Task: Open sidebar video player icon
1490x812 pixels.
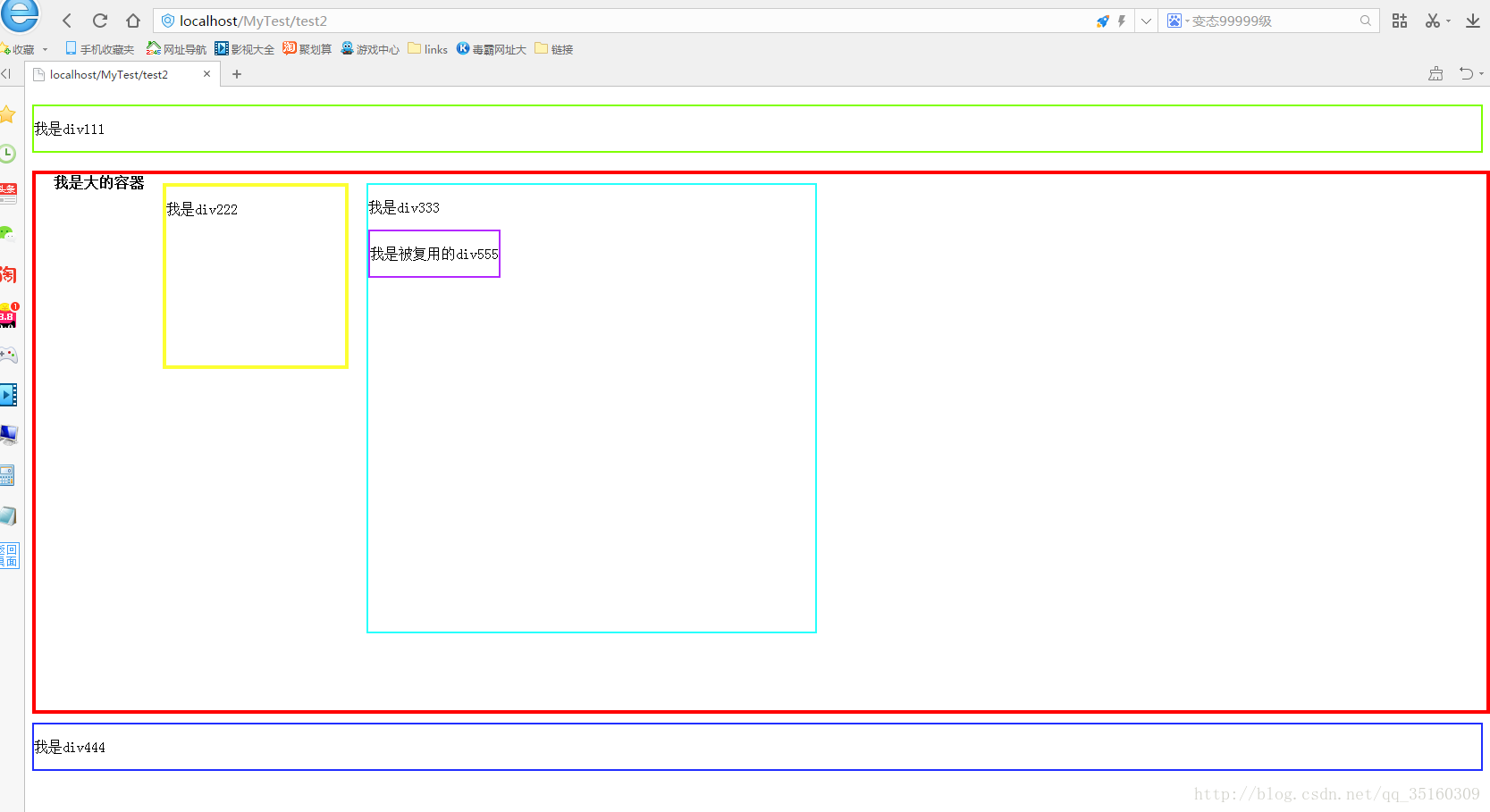Action: coord(8,395)
